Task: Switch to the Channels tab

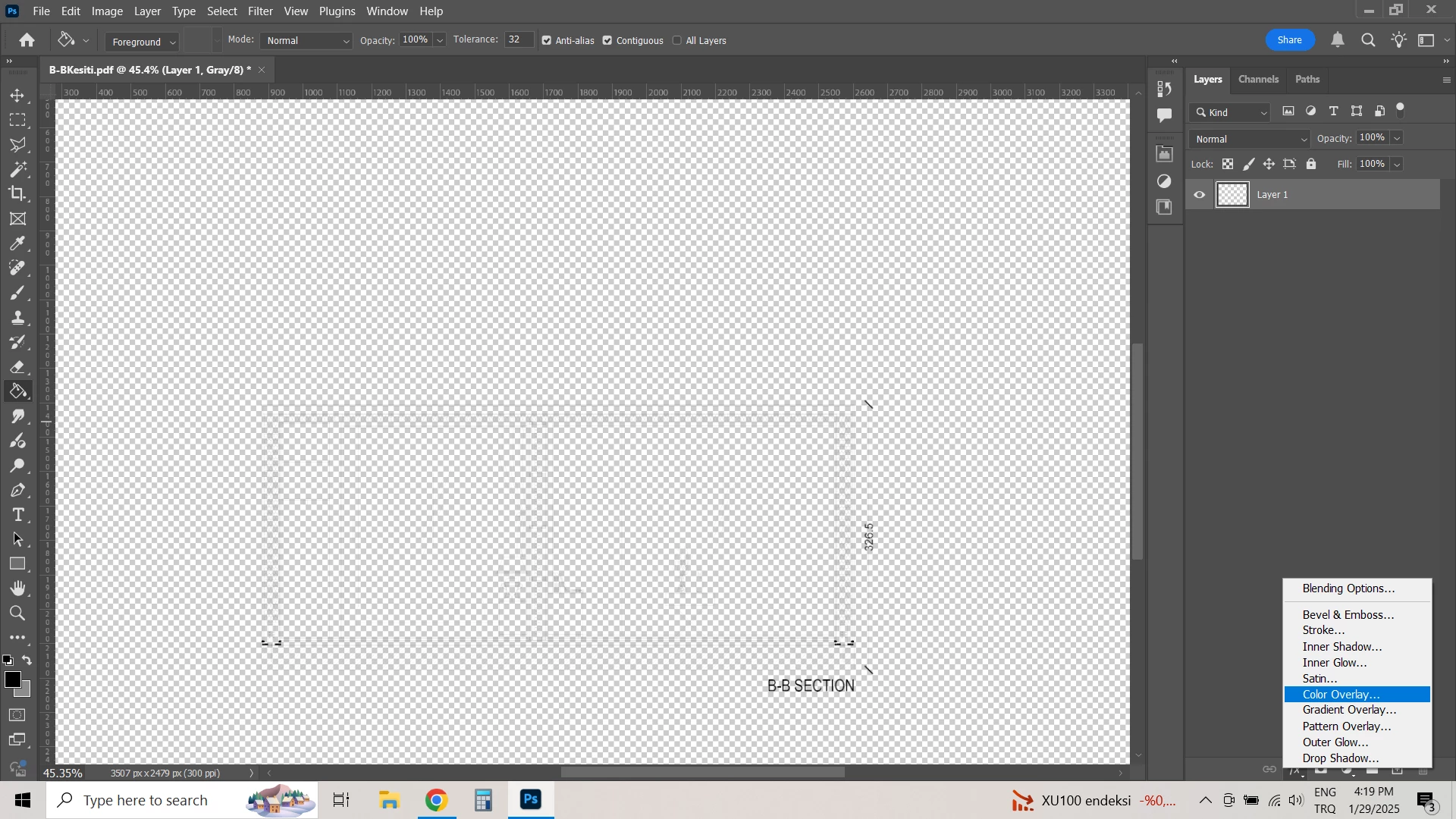Action: [1258, 80]
